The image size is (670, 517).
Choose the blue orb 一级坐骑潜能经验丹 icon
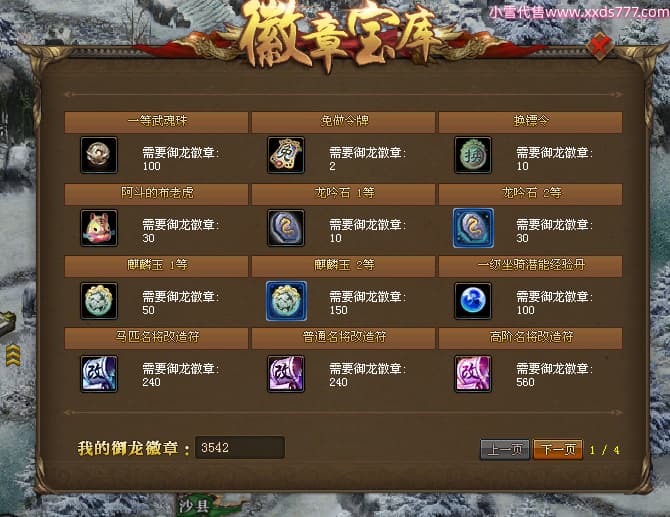(x=473, y=301)
